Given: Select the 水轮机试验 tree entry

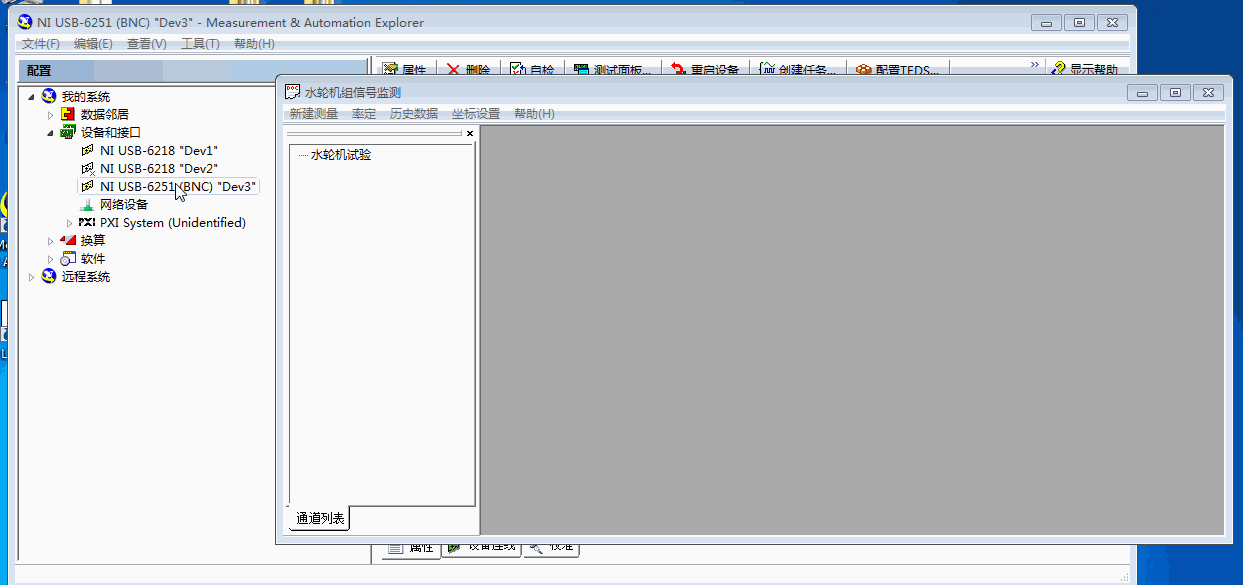Looking at the screenshot, I should 341,155.
